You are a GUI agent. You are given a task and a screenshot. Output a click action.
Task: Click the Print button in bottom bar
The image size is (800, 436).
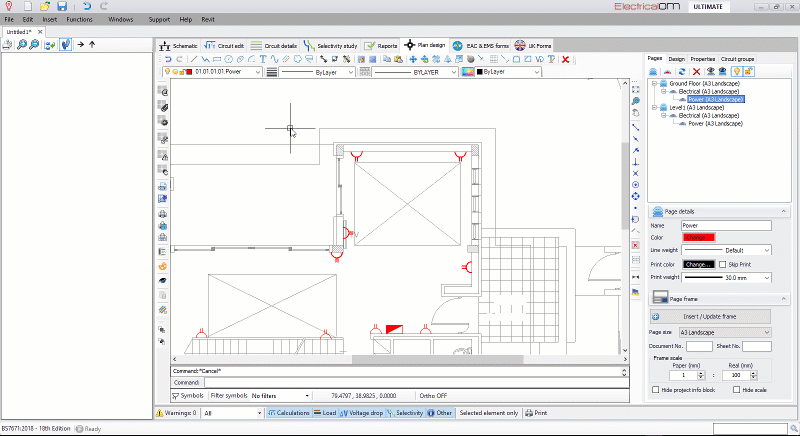pyautogui.click(x=536, y=413)
